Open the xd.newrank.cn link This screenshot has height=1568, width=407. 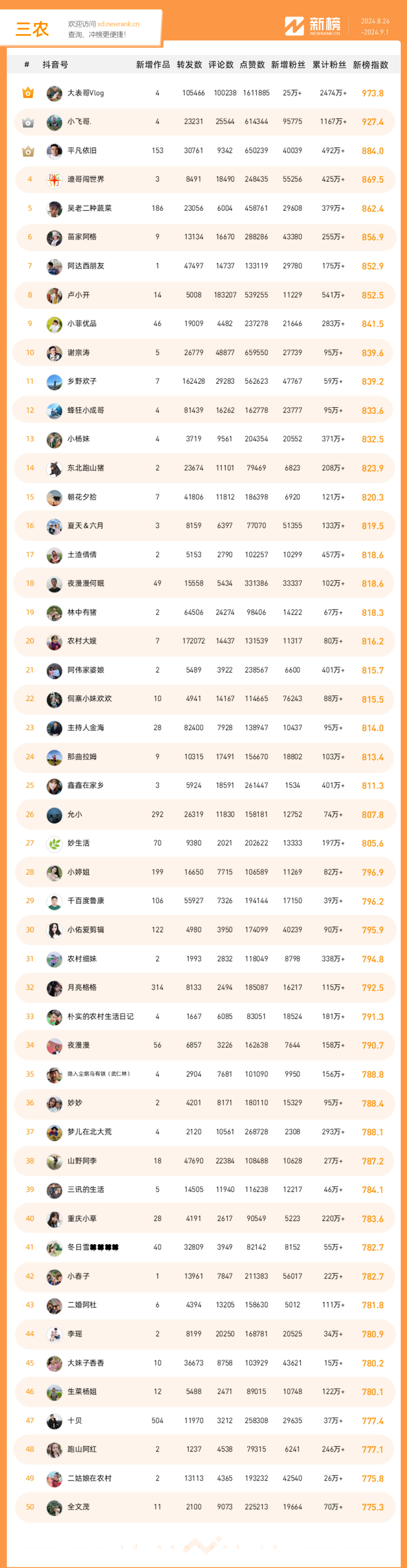click(x=118, y=25)
